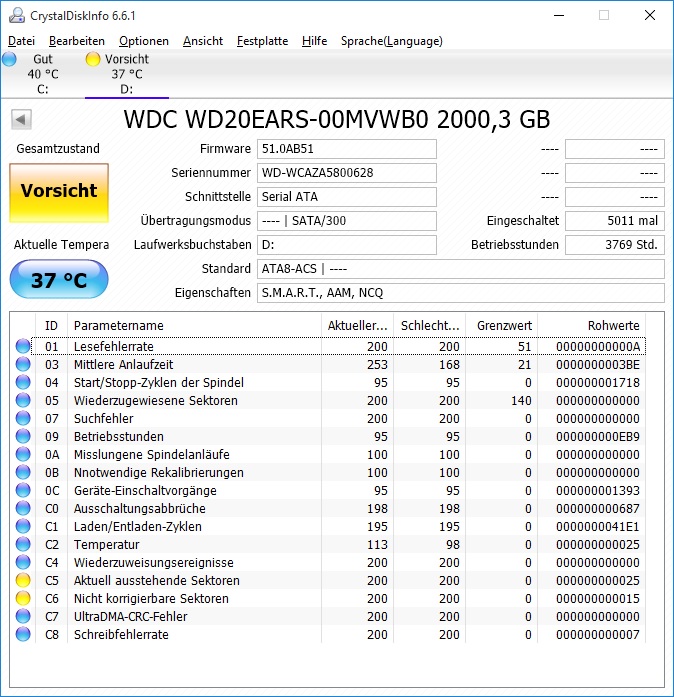Click the Parametername column header
The image size is (674, 697).
point(194,325)
